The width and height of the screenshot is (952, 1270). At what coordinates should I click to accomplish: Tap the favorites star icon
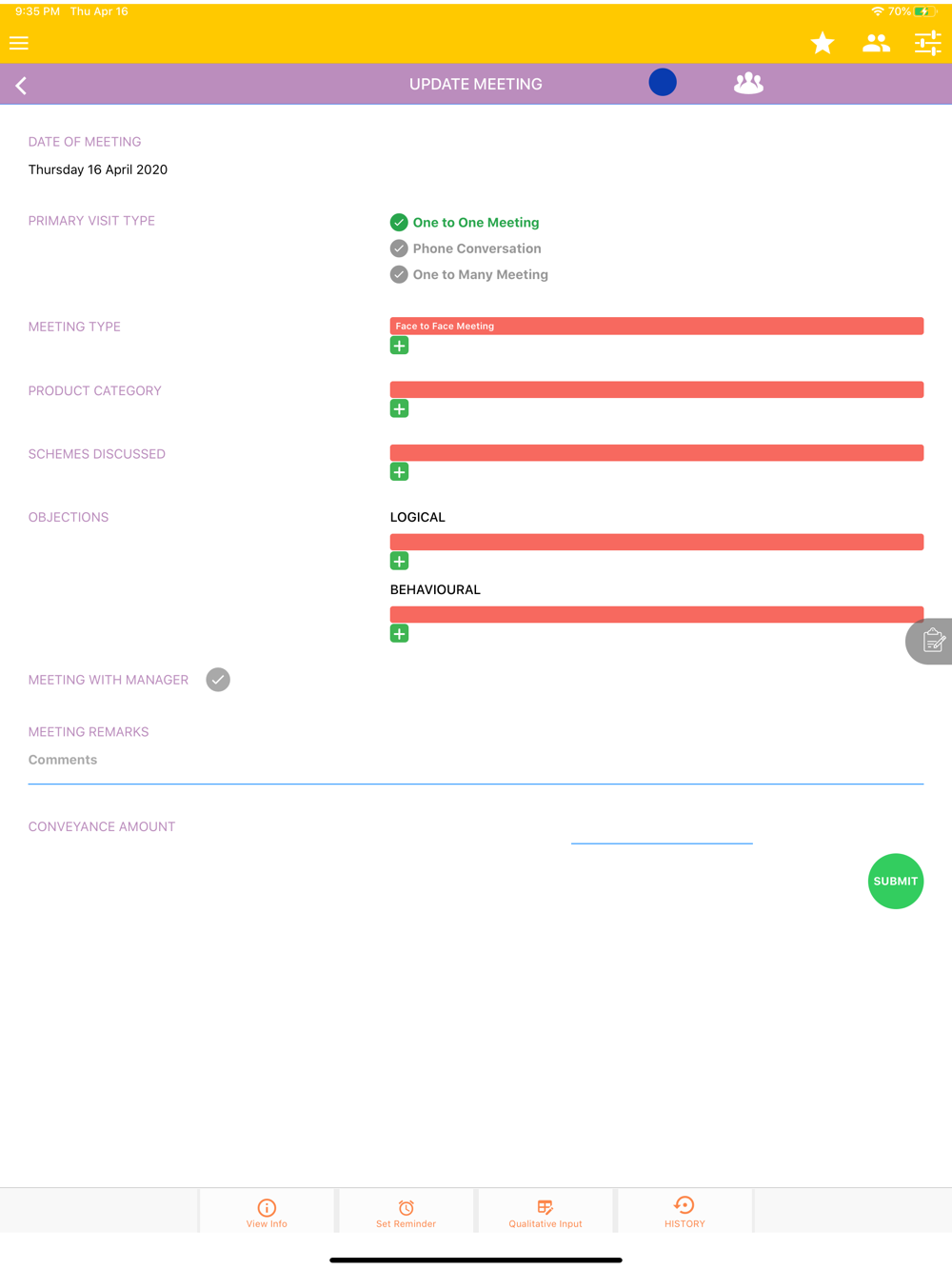coord(823,43)
